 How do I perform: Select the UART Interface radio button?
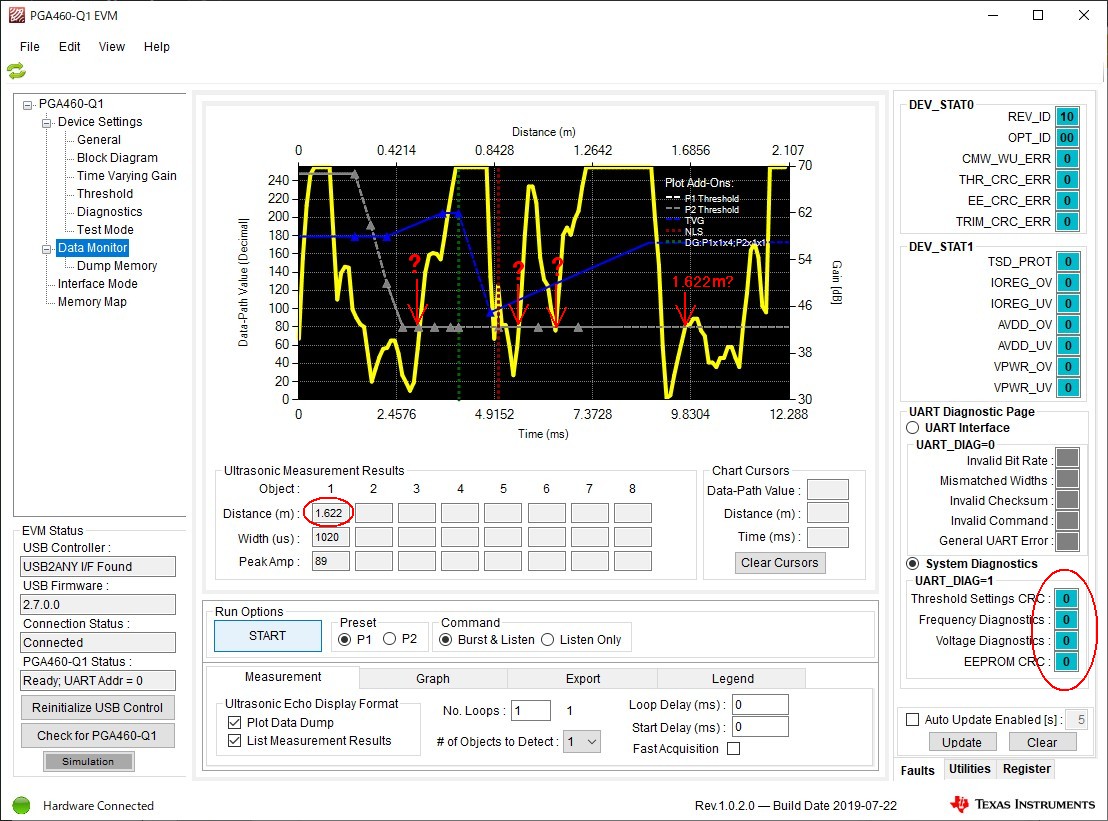(913, 427)
